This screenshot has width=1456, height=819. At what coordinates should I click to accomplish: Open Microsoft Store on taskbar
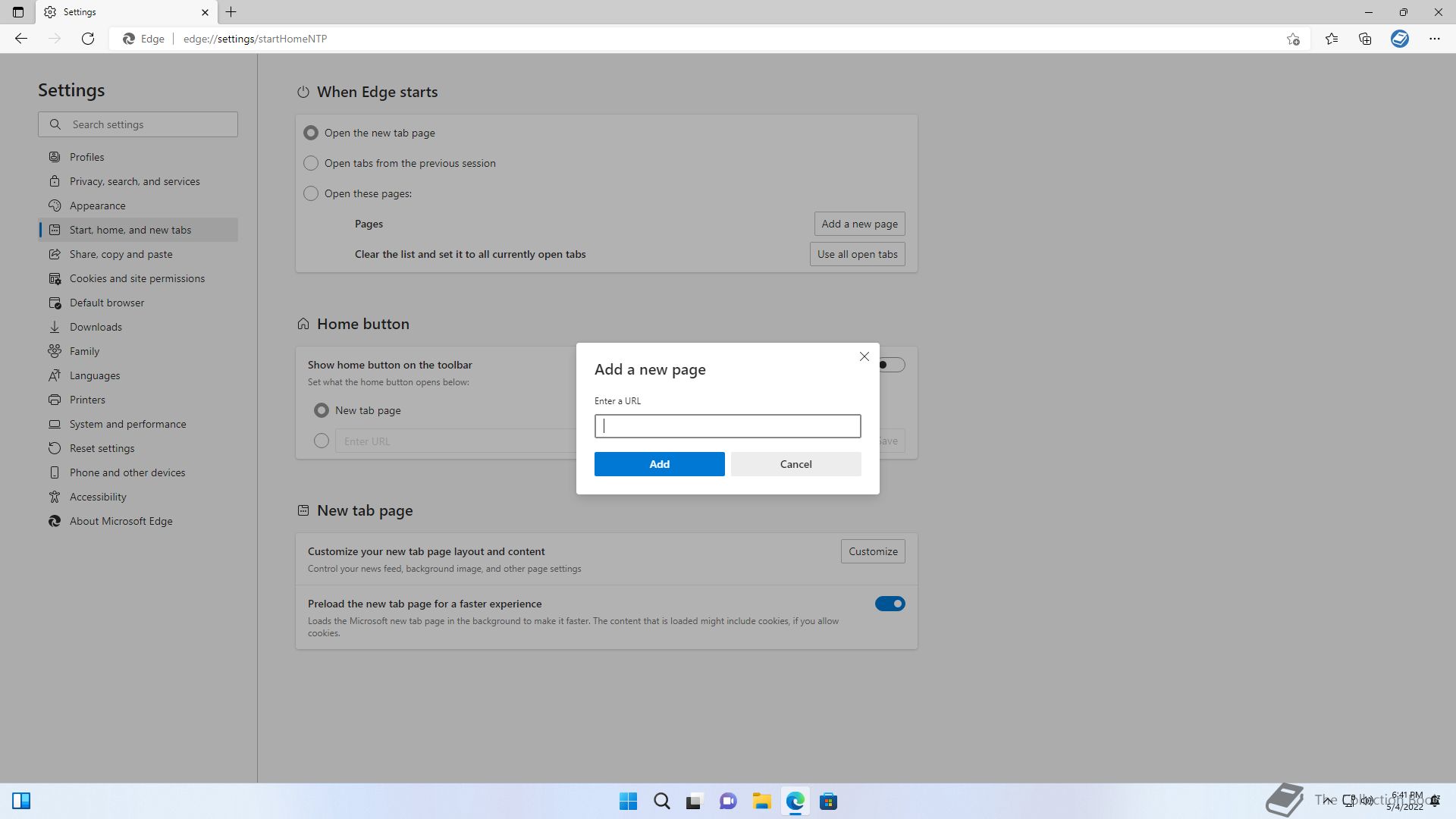click(828, 802)
